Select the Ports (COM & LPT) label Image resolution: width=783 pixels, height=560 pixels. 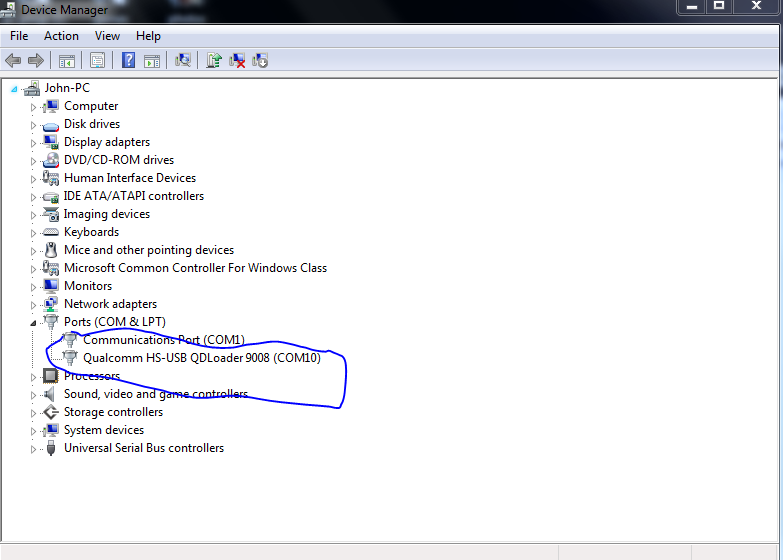[115, 322]
